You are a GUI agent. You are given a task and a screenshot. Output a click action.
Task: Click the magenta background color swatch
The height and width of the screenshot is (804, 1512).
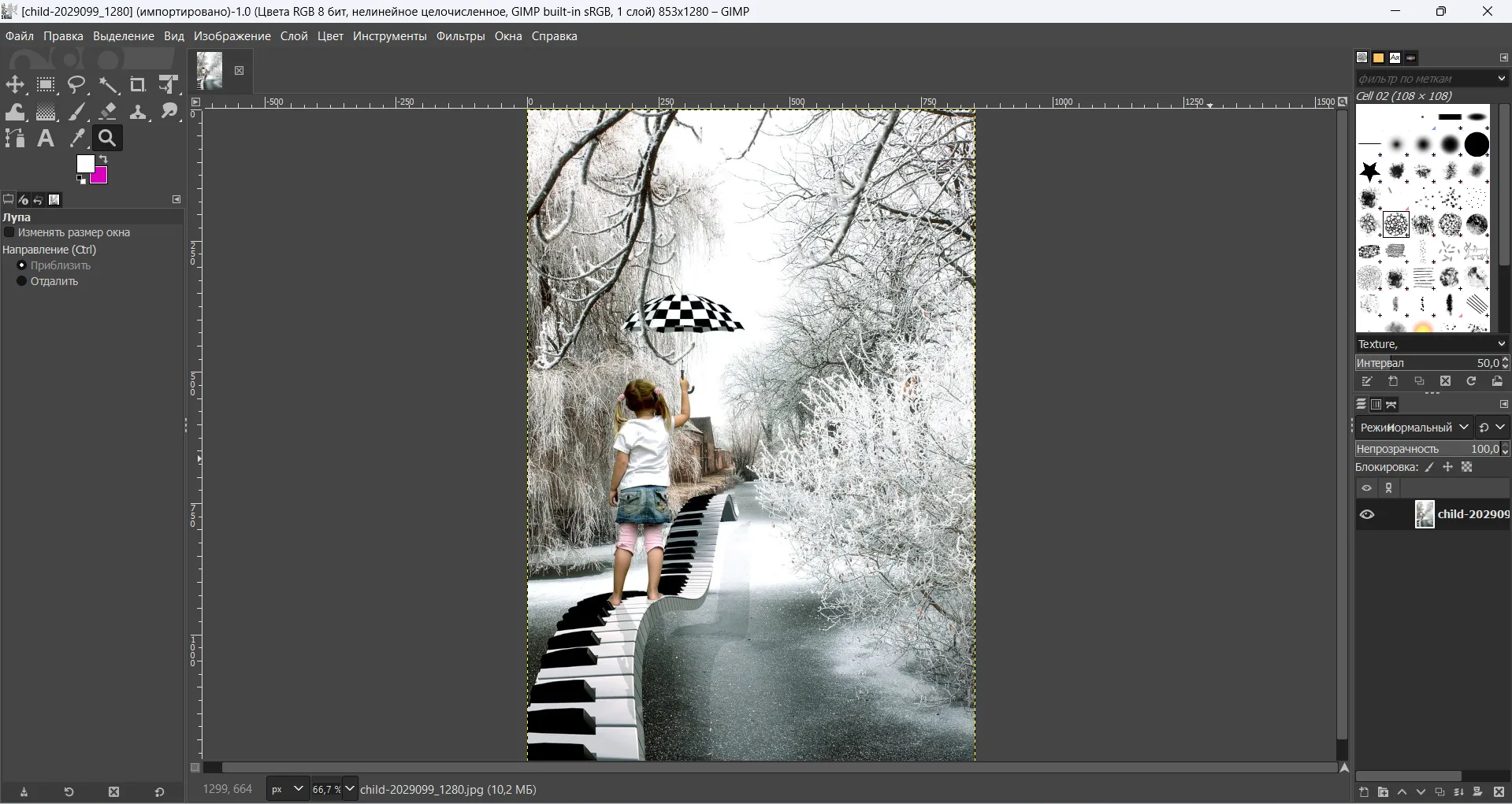100,176
